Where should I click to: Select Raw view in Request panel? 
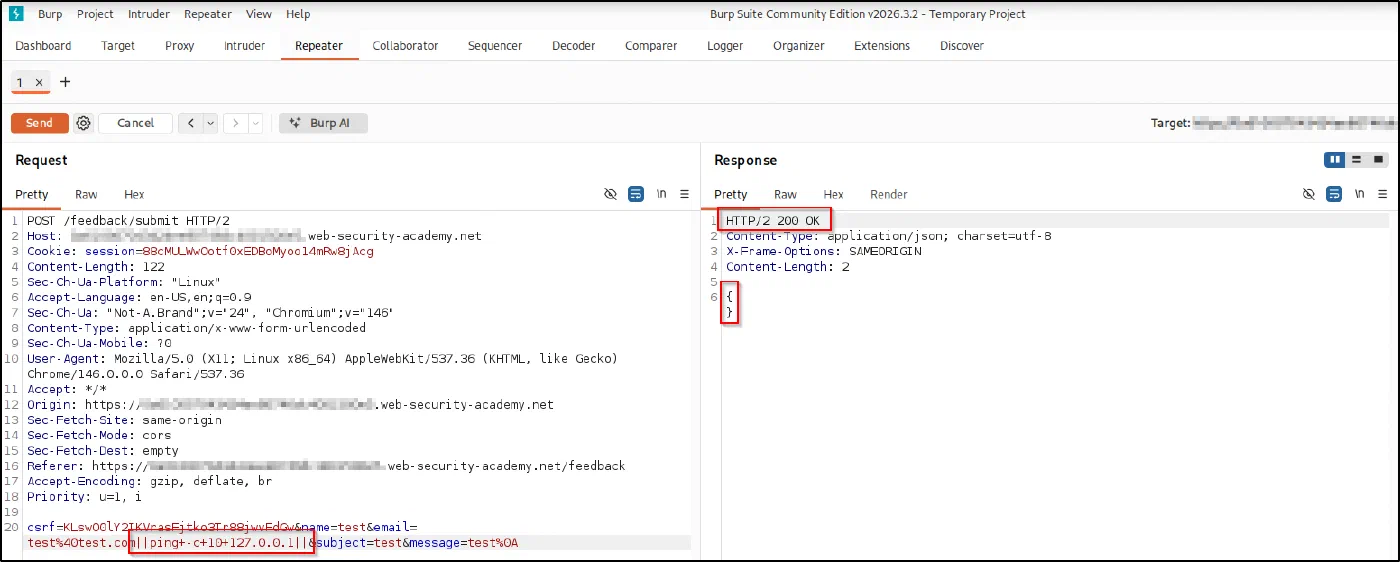[86, 194]
